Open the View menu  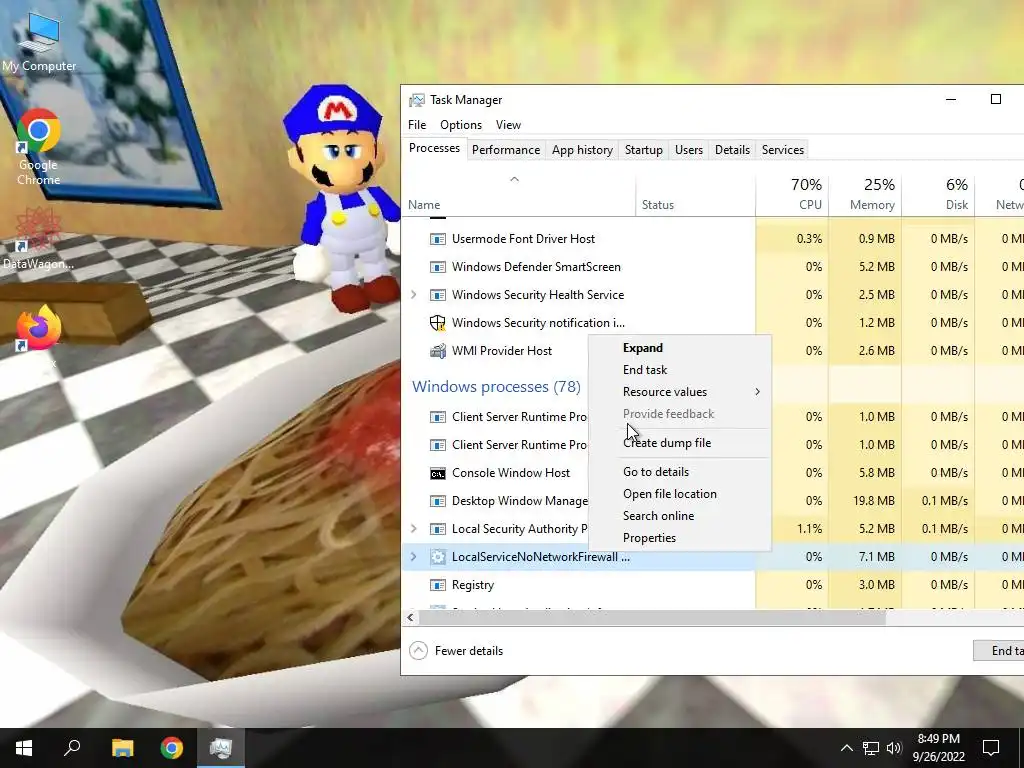(x=508, y=125)
